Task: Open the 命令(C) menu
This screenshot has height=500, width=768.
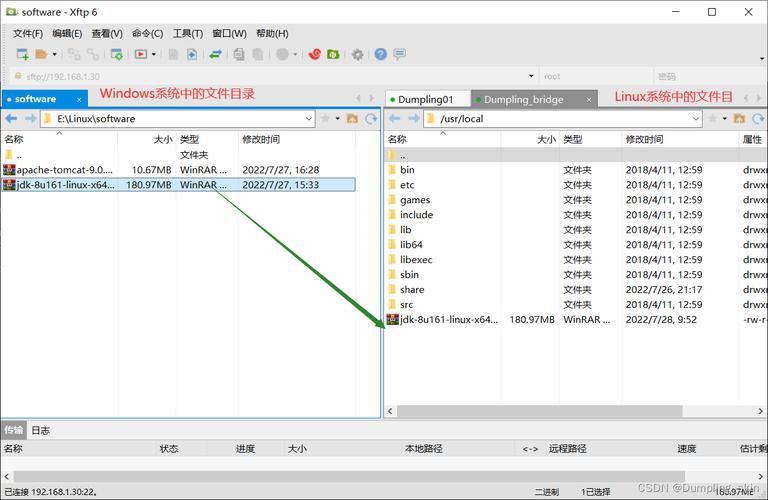Action: tap(147, 33)
